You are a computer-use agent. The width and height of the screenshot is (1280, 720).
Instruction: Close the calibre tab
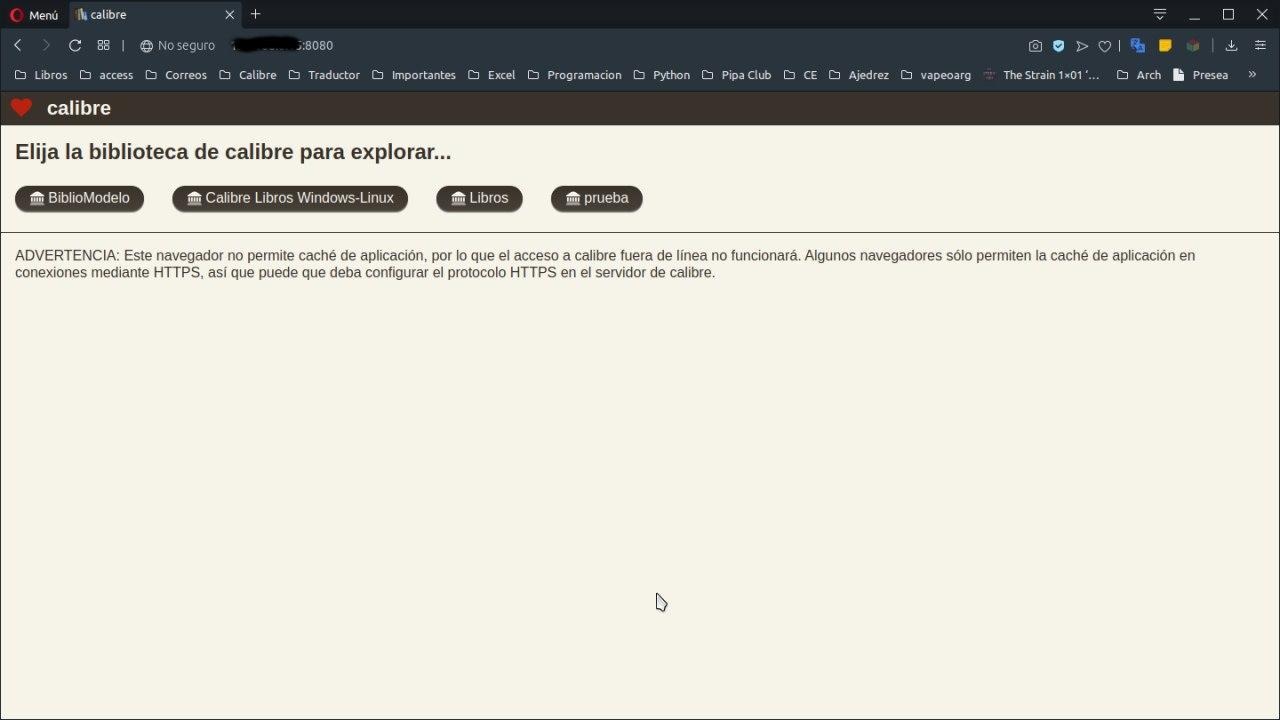pos(230,15)
